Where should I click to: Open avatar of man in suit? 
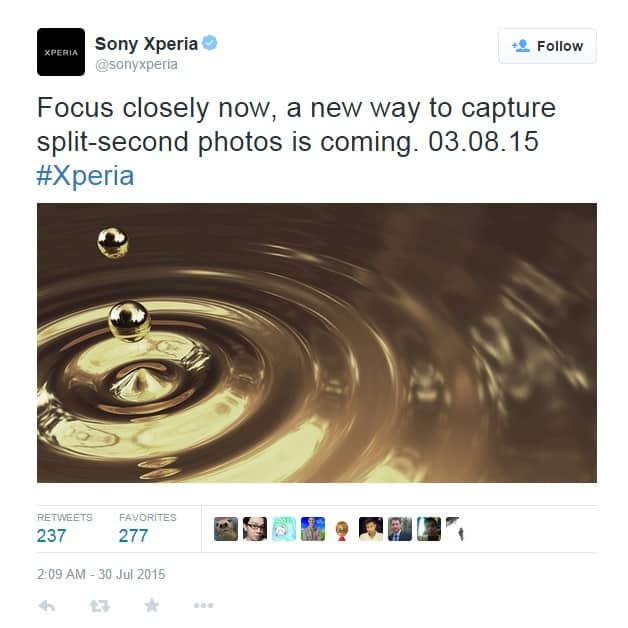coord(400,529)
